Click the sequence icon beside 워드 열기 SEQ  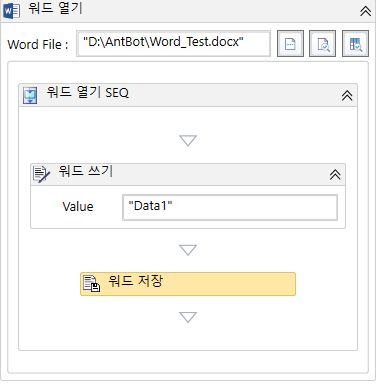[x=30, y=95]
